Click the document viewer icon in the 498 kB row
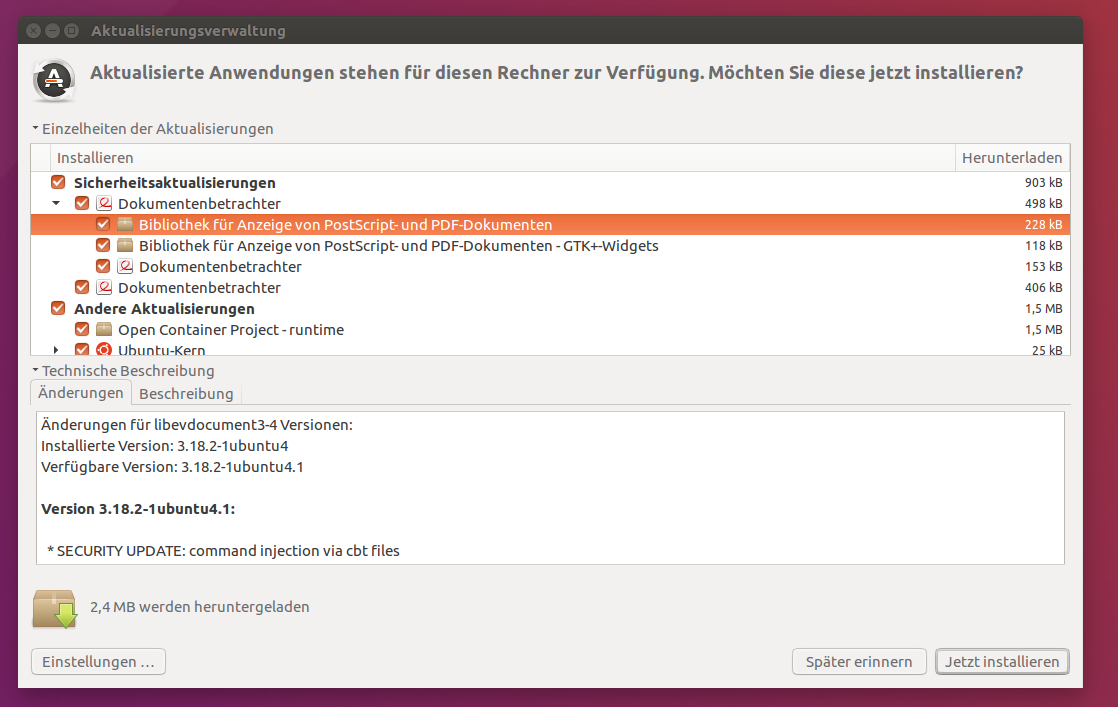This screenshot has height=707, width=1118. coord(104,204)
